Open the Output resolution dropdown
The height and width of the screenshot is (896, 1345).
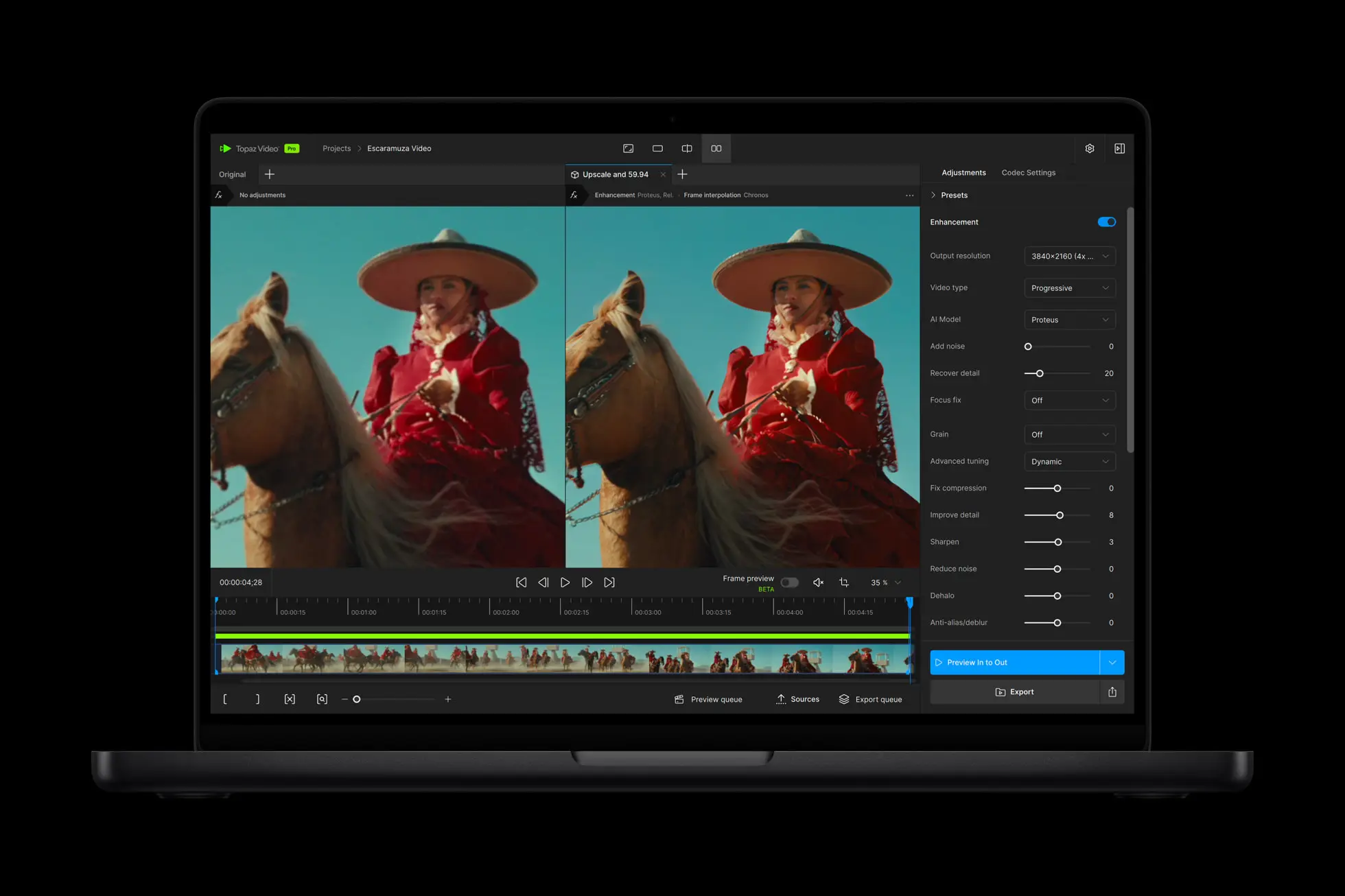tap(1069, 256)
